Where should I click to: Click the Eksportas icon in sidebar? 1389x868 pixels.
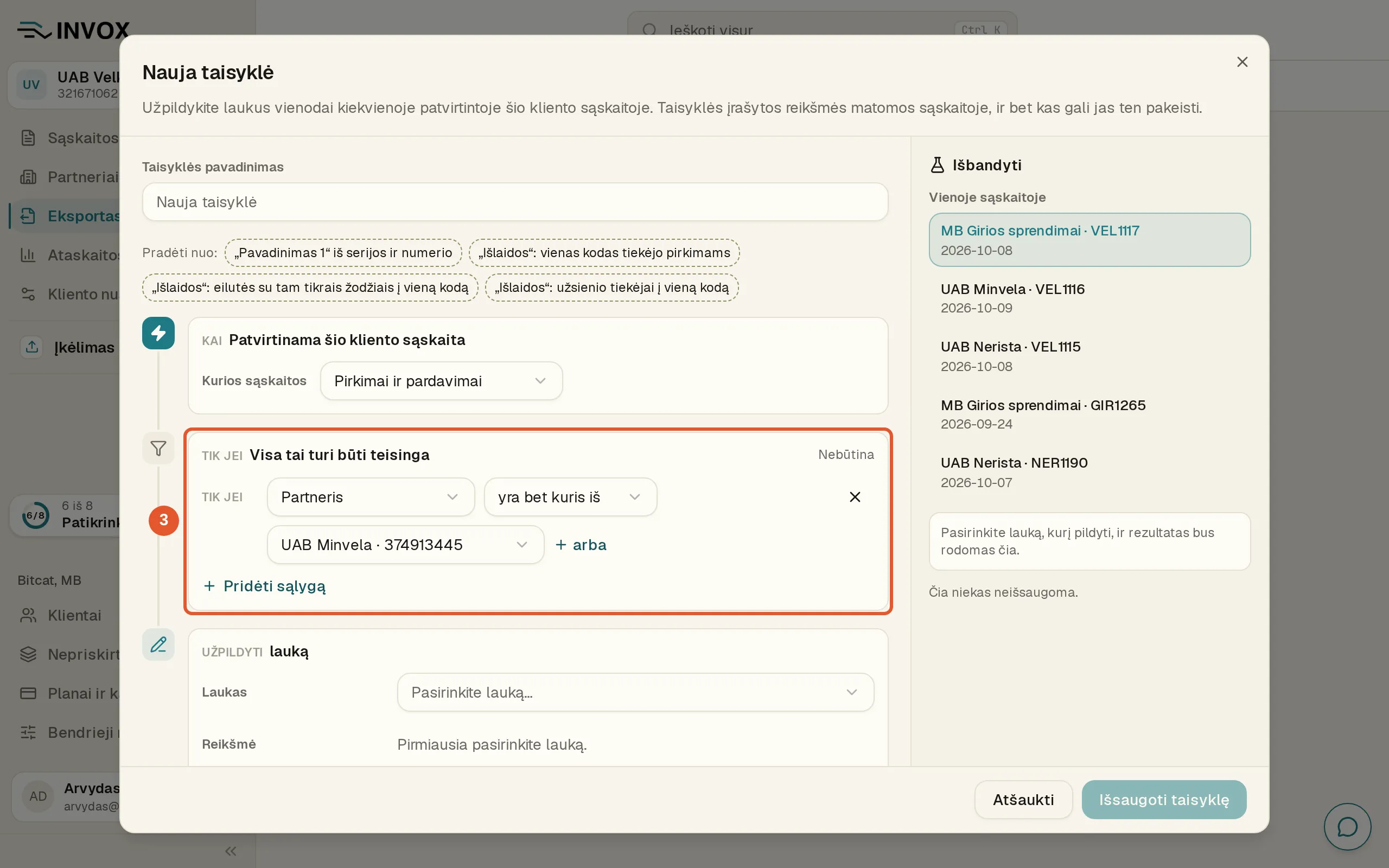coord(28,216)
